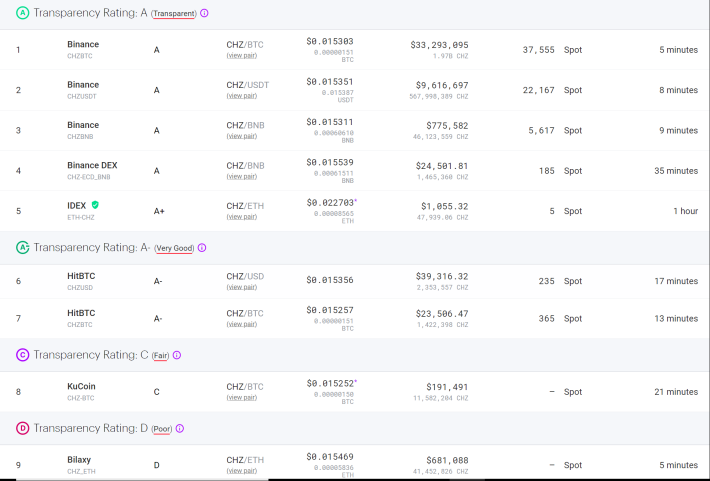This screenshot has width=710, height=481.
Task: Click the purple C rating circle icon
Action: [23, 355]
